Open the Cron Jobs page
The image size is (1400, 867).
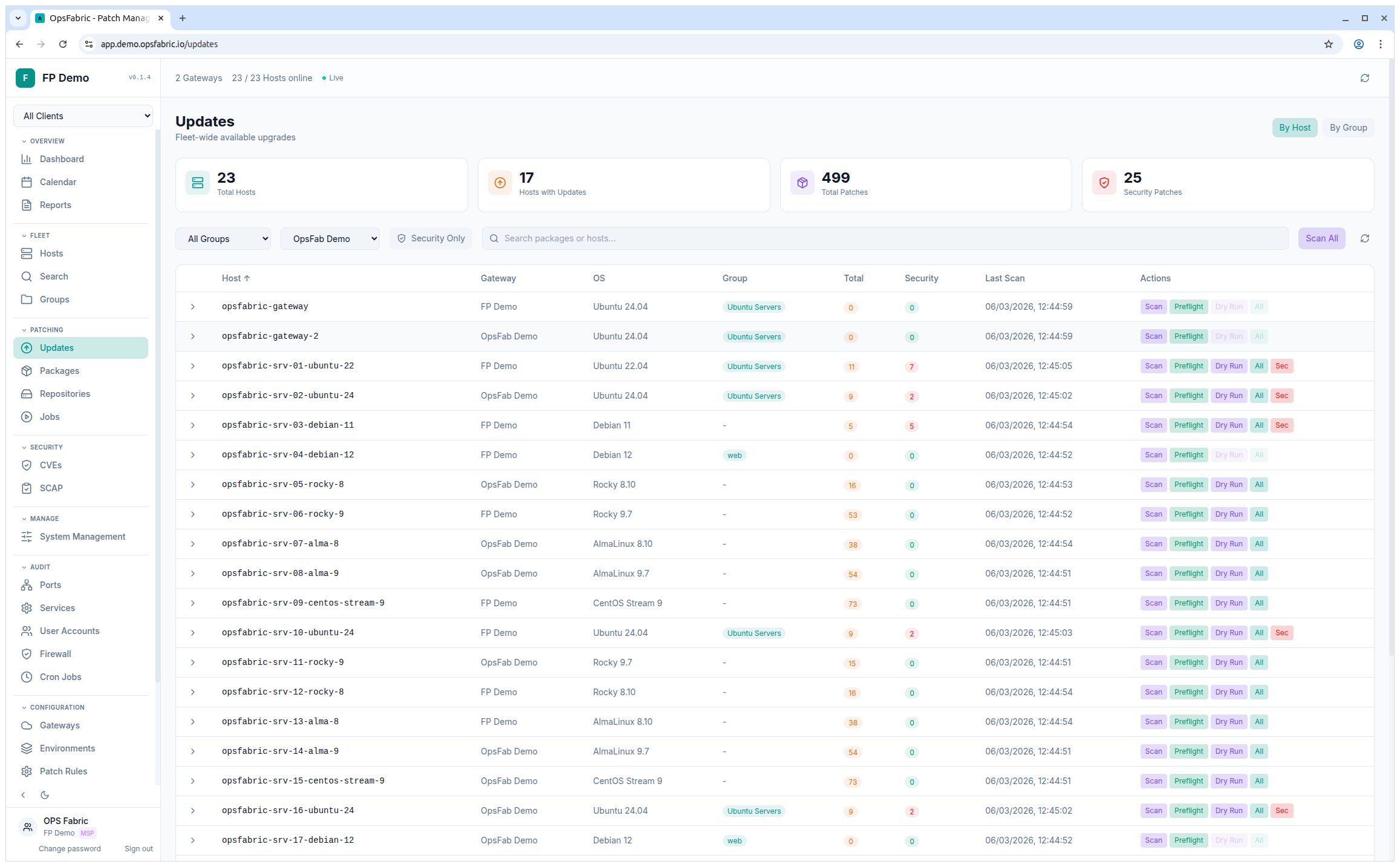coord(60,676)
